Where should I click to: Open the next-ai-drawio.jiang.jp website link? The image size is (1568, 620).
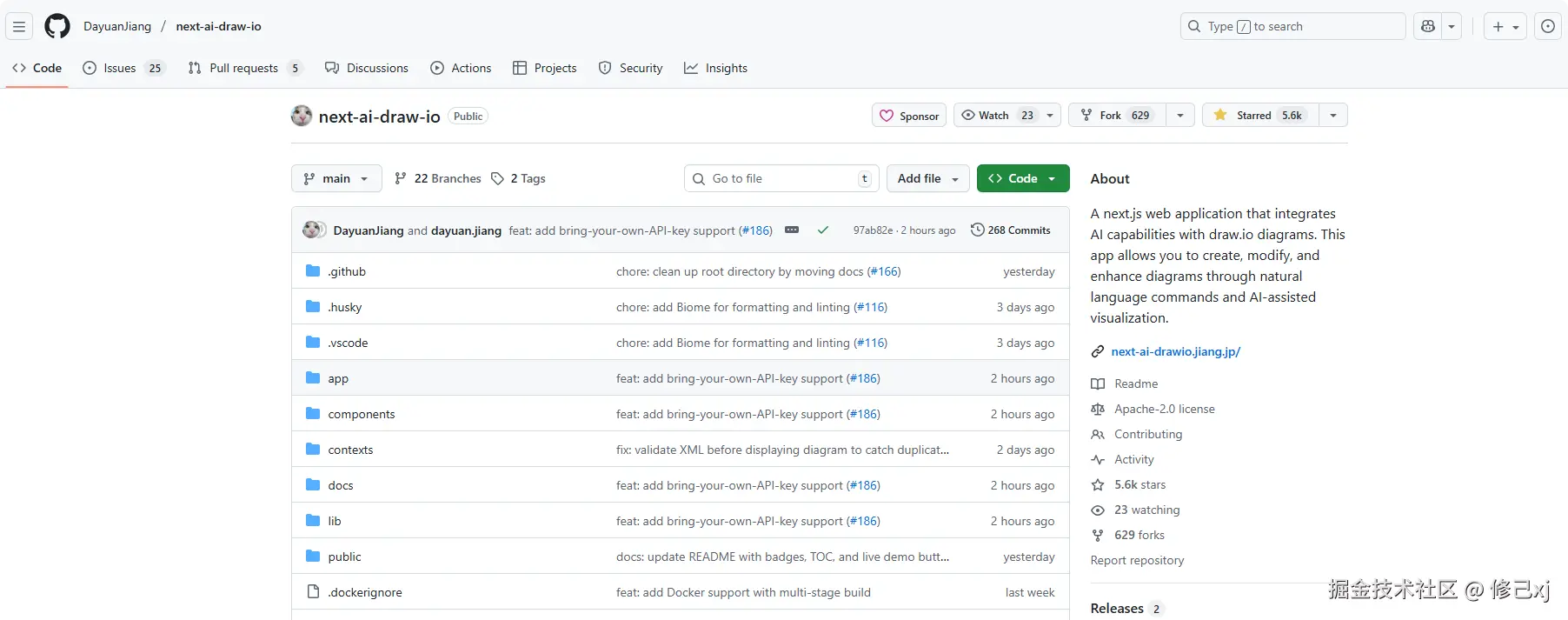tap(1175, 351)
